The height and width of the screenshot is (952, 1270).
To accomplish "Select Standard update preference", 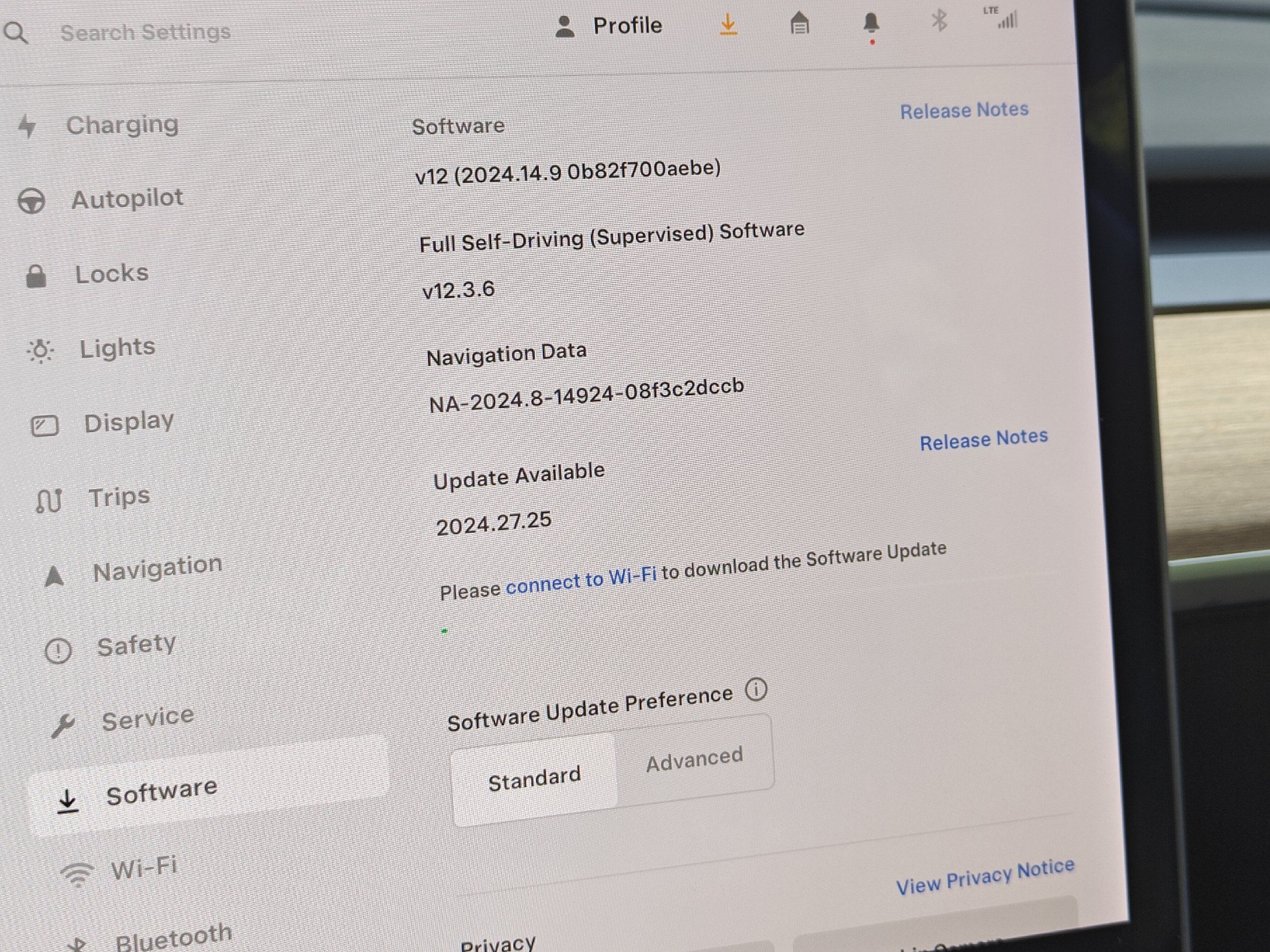I will point(534,779).
